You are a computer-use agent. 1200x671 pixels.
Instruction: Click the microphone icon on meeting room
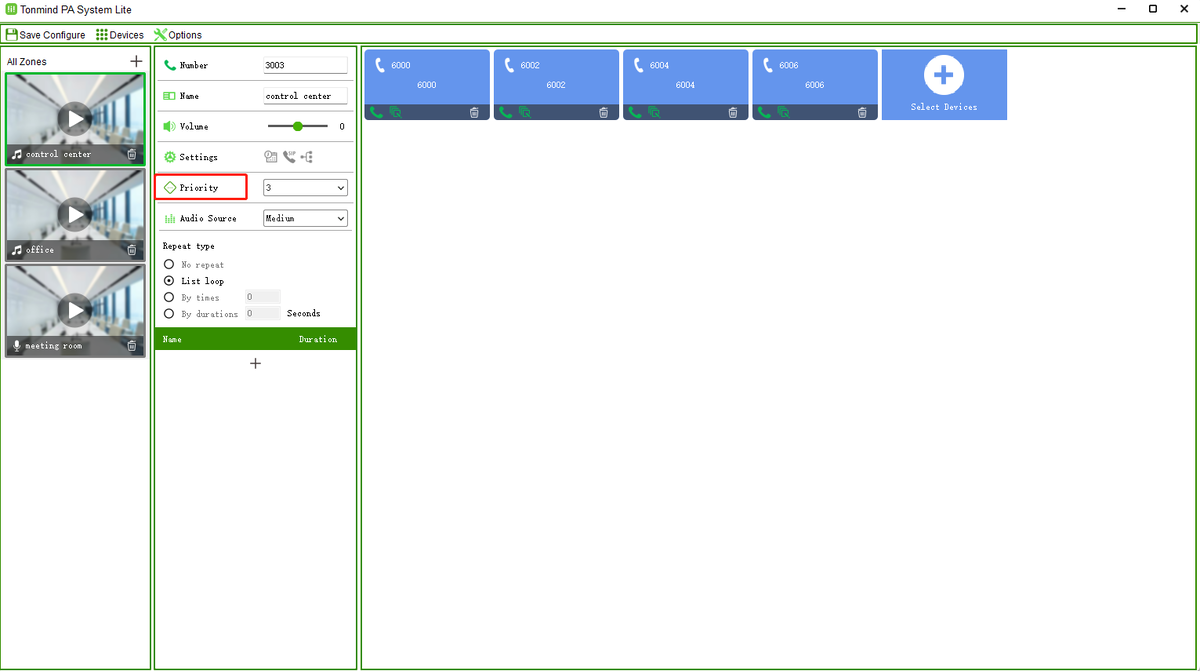[x=17, y=346]
